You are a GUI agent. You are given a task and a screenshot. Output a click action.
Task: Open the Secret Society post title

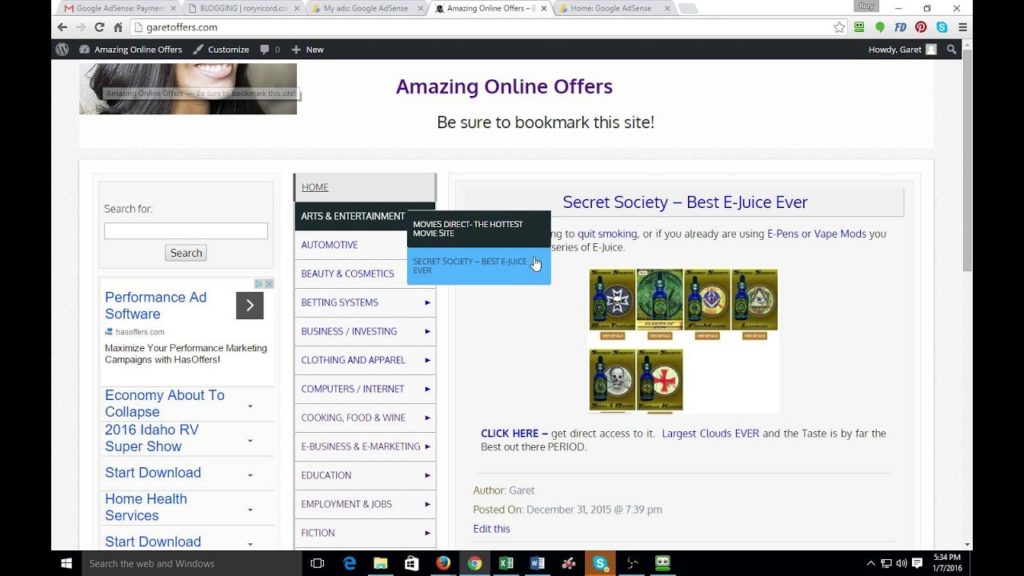[685, 202]
